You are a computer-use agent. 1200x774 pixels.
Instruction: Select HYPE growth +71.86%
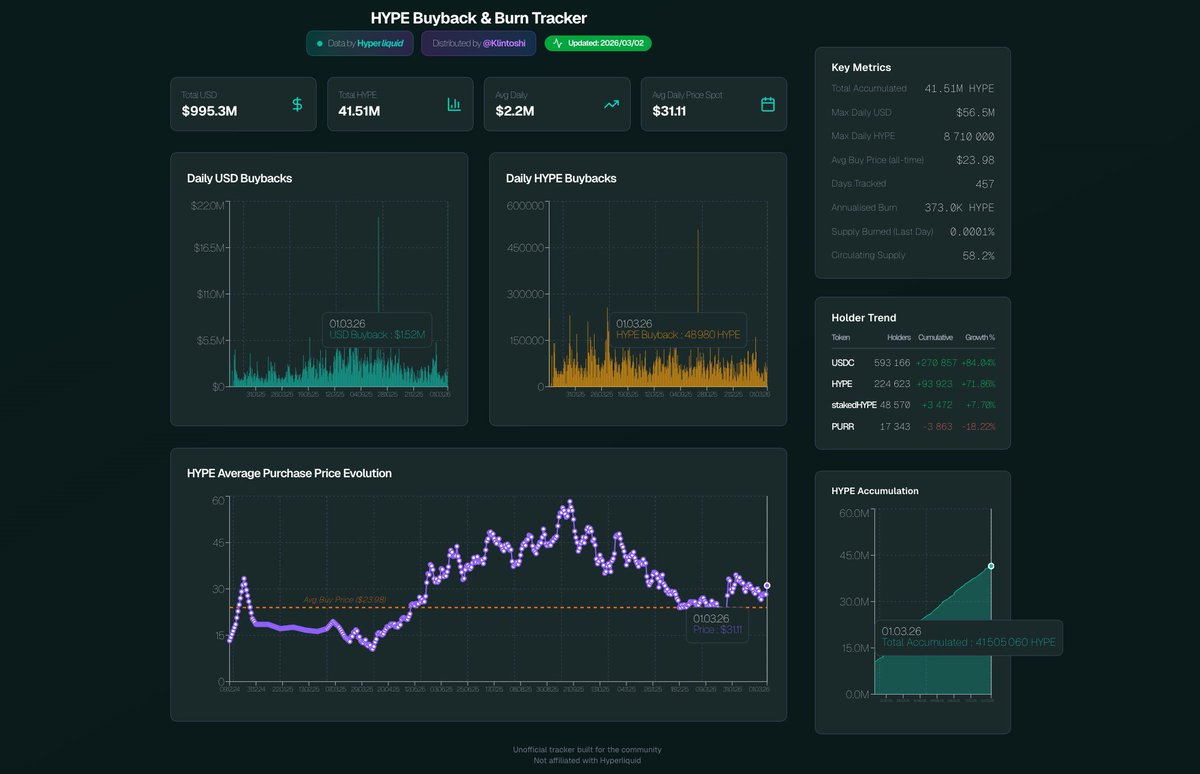click(x=978, y=384)
